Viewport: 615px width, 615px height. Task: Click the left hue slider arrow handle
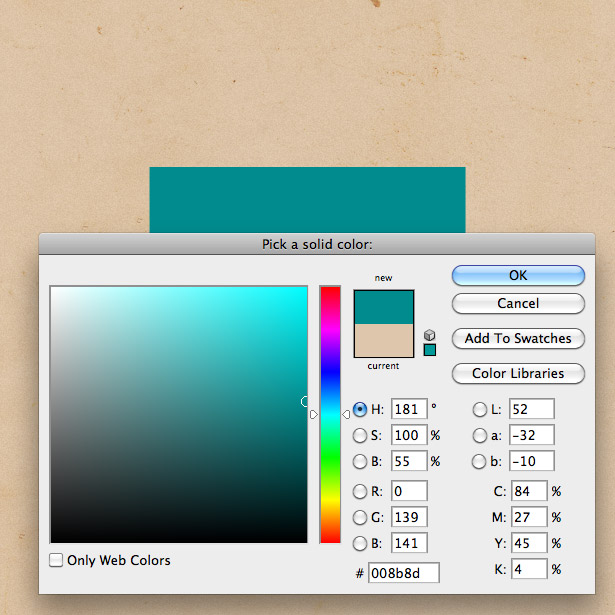[313, 415]
